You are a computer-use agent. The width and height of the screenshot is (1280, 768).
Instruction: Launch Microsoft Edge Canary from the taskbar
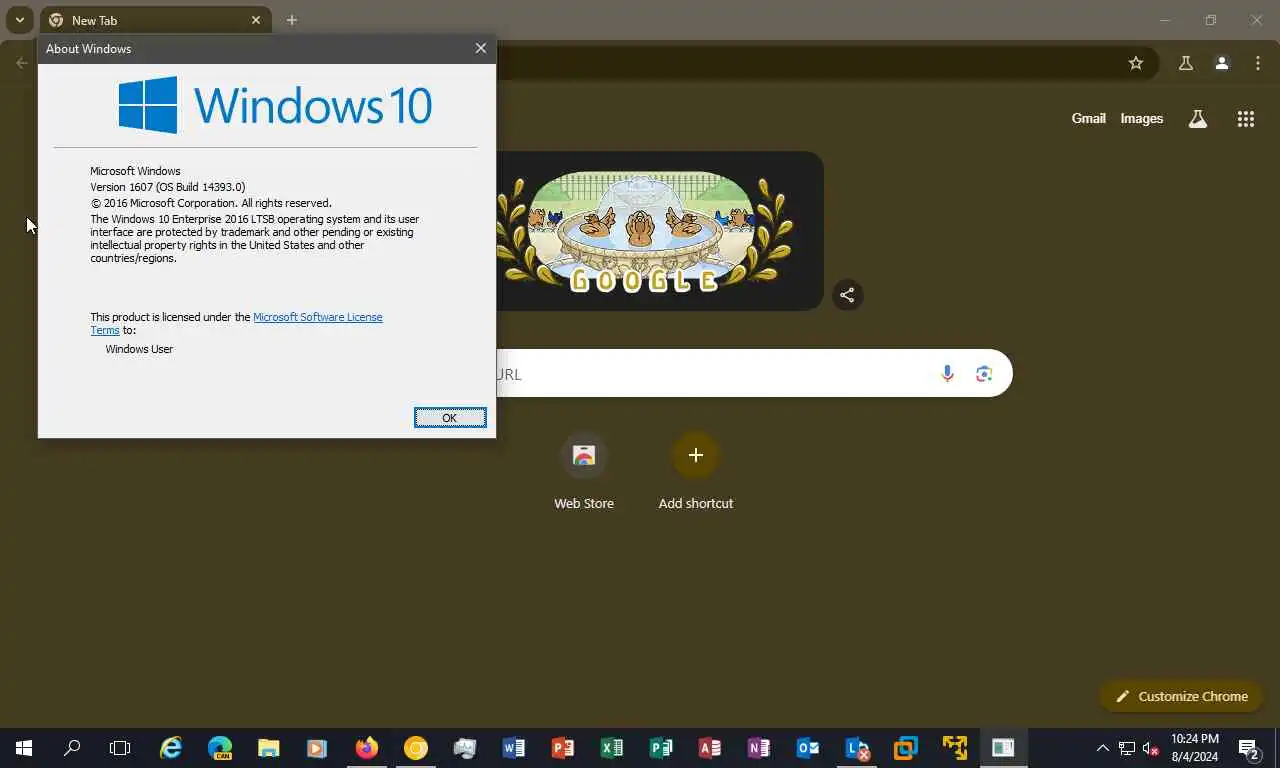[x=220, y=748]
